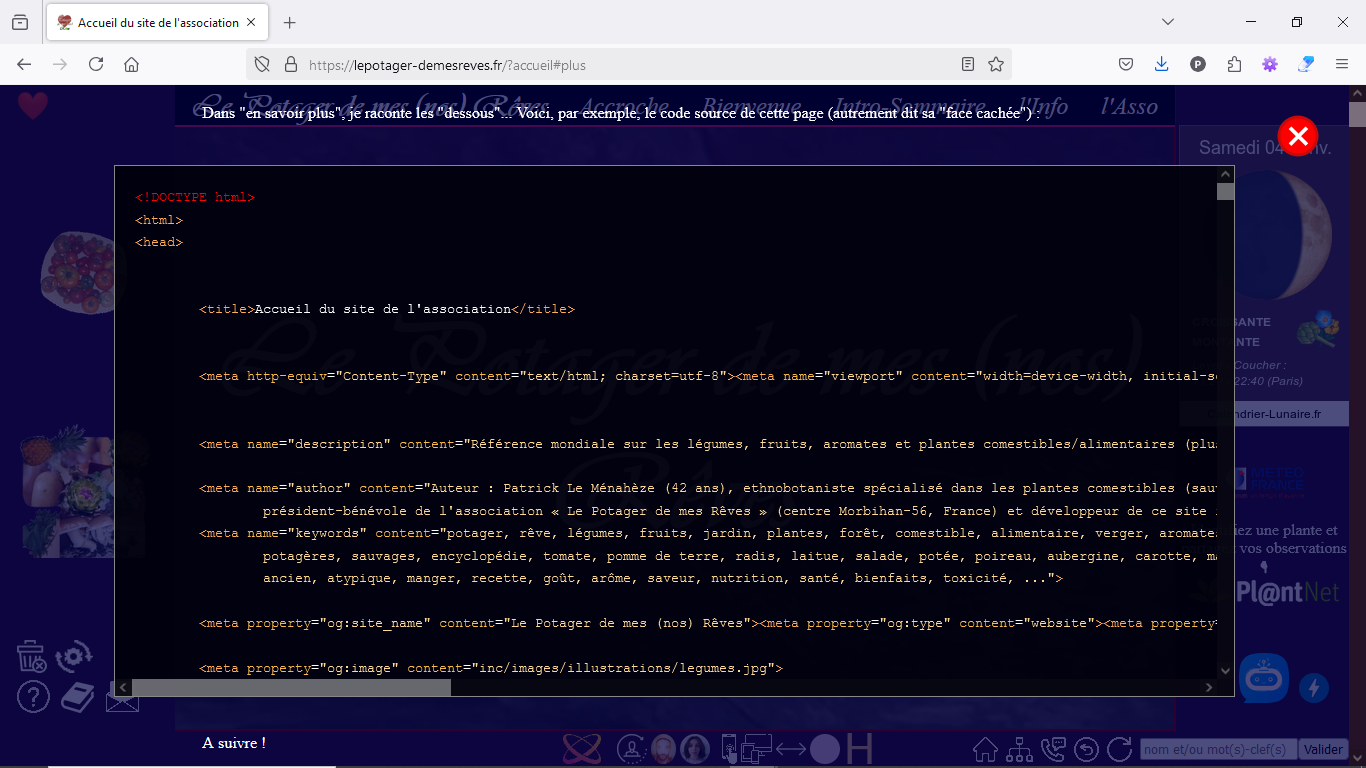Click the large H letter icon
The image size is (1366, 768).
pyautogui.click(x=859, y=748)
